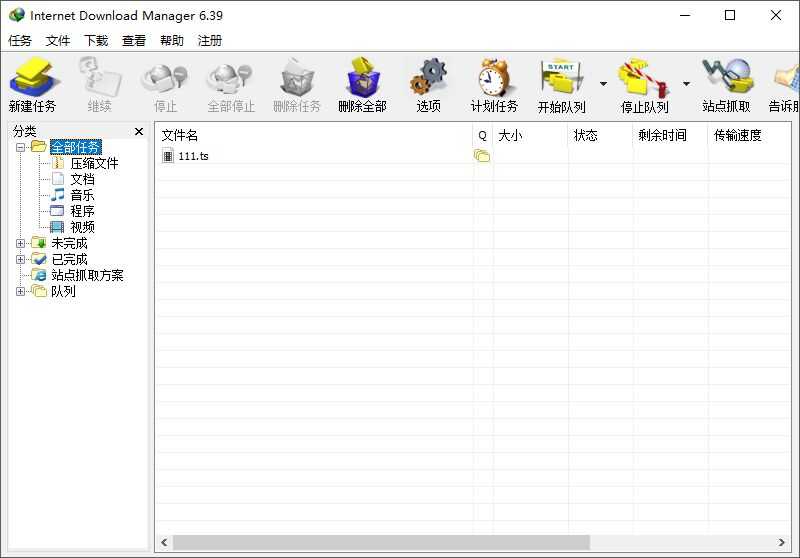The width and height of the screenshot is (800, 558).
Task: Click the 继续 (resume) toolbar icon
Action: coord(99,78)
